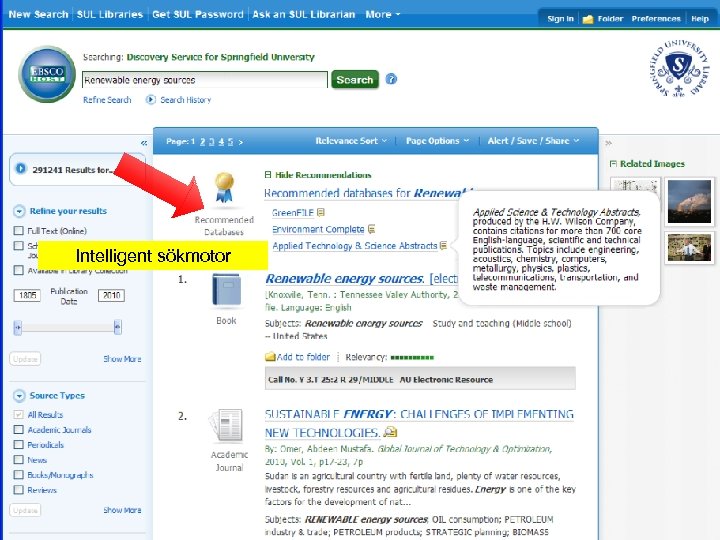Open Environment Complete description note icon

click(371, 229)
